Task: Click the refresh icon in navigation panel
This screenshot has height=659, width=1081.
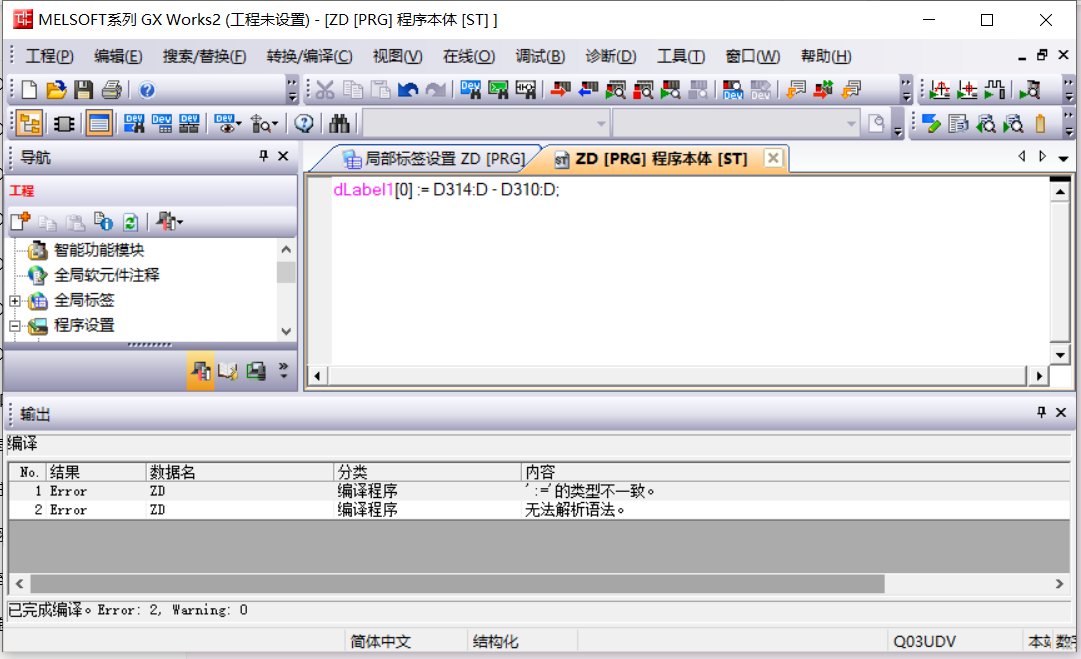Action: pos(130,221)
